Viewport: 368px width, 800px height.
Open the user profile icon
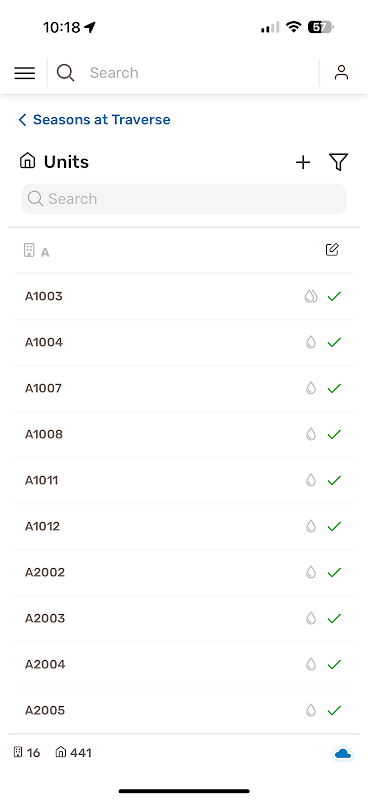point(341,72)
